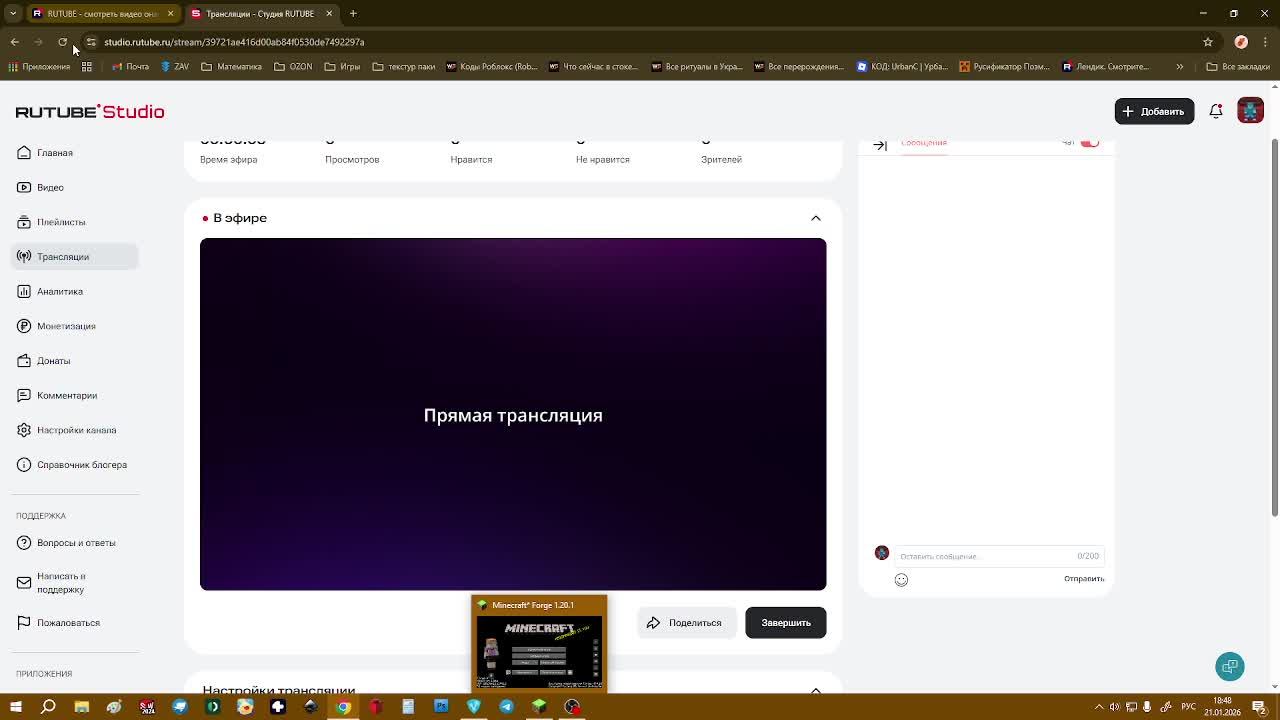Image resolution: width=1280 pixels, height=720 pixels.
Task: Click the Пожаловаться flag icon
Action: [24, 623]
